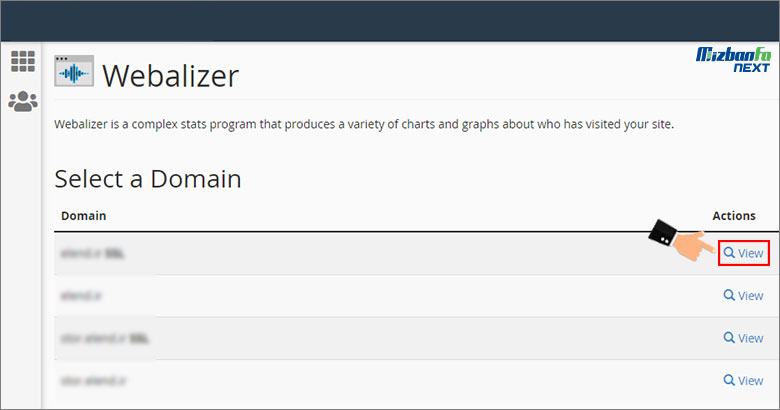Click the magnifier icon in the third domain row
This screenshot has width=780, height=410.
729,339
